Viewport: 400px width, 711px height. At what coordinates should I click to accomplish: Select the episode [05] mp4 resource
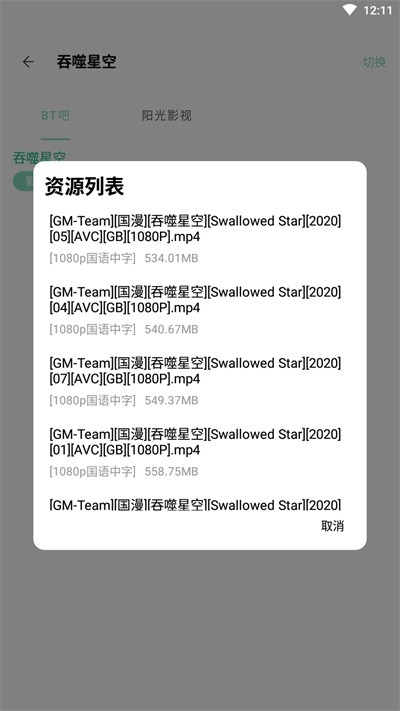(x=195, y=239)
